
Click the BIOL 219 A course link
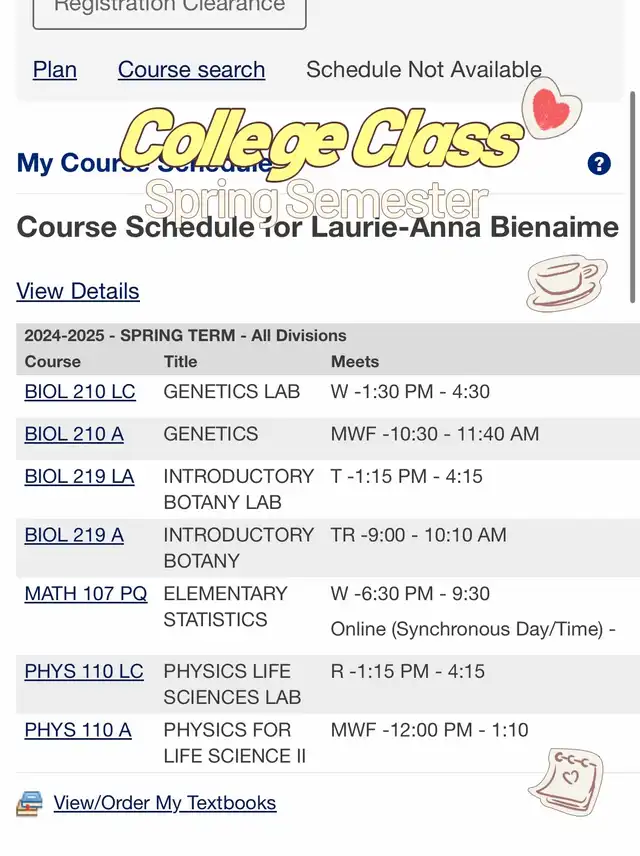[74, 535]
